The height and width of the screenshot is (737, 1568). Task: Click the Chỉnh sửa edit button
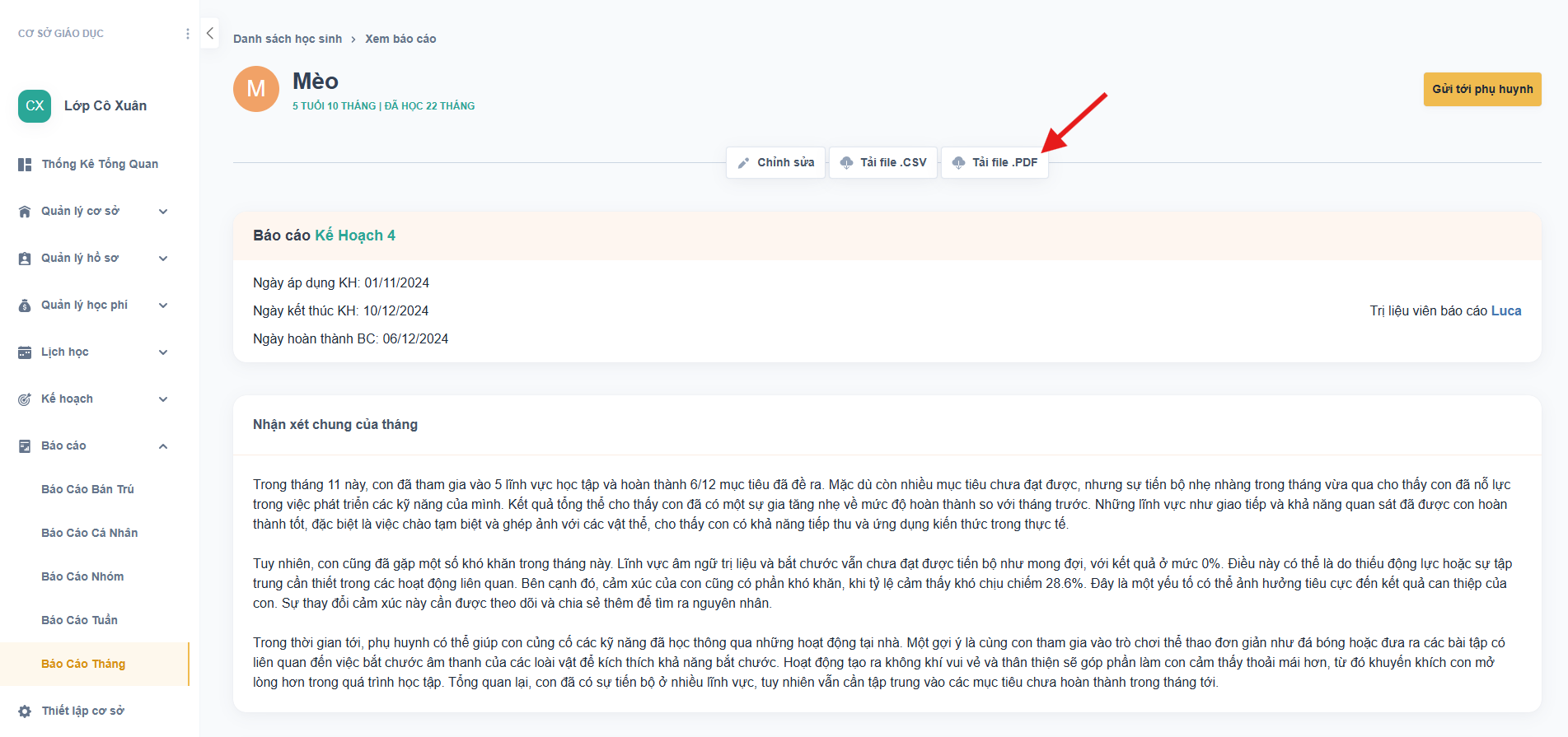pos(775,163)
